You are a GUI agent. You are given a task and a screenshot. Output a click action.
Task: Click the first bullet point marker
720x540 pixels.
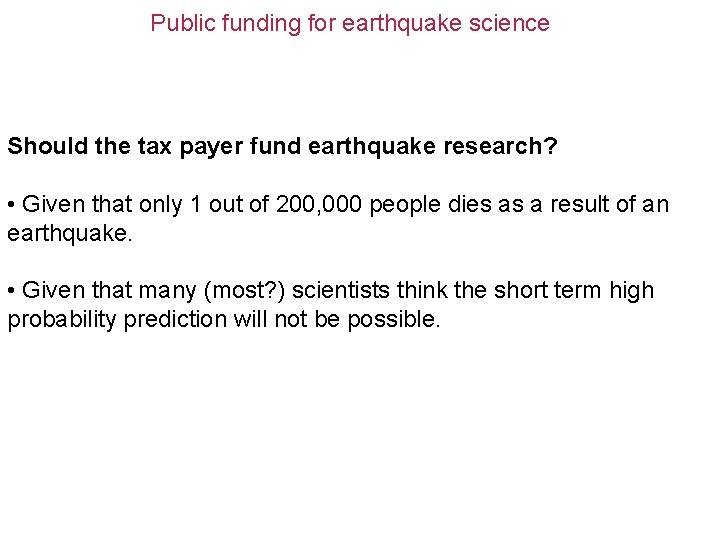11,205
